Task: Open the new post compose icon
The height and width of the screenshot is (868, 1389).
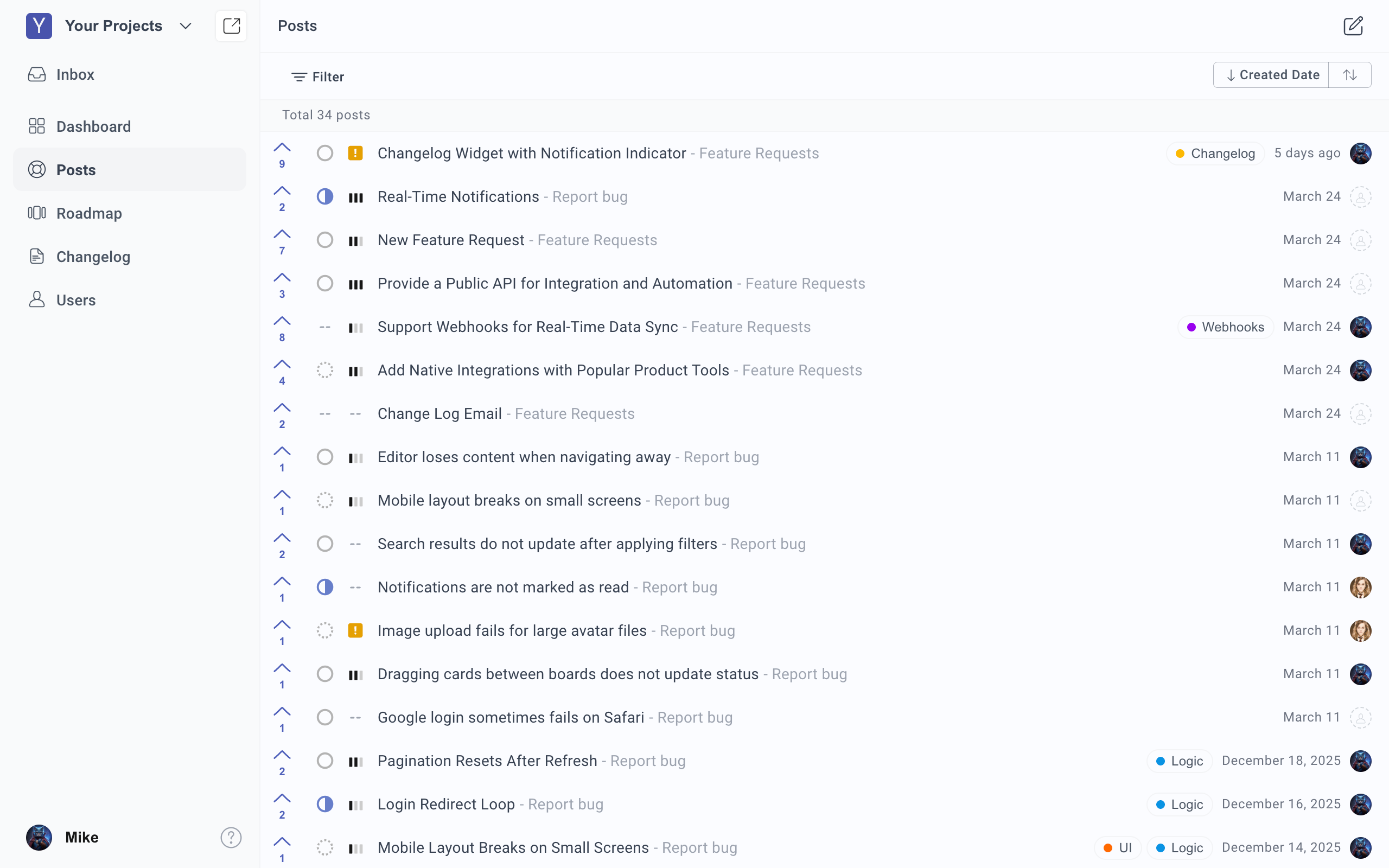Action: click(1352, 26)
